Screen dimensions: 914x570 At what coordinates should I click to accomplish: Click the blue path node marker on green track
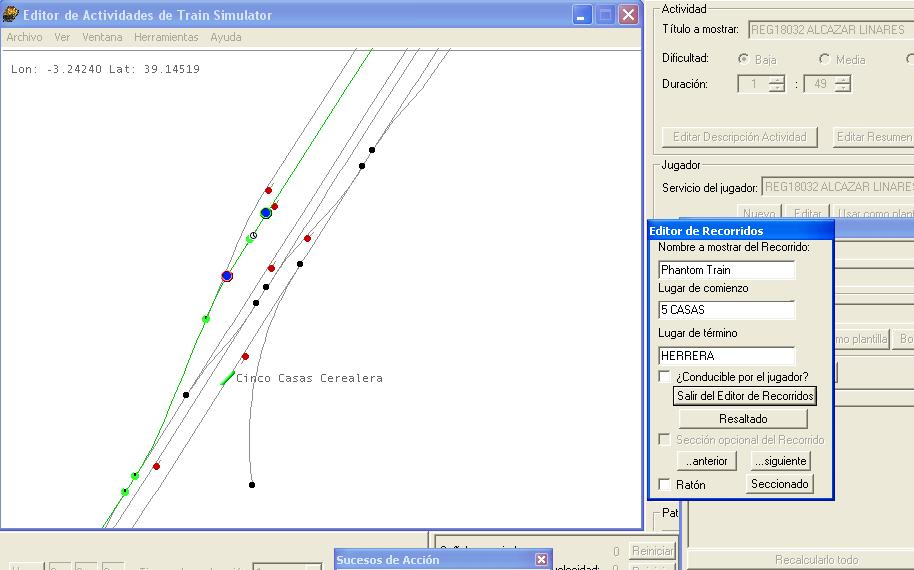[266, 213]
